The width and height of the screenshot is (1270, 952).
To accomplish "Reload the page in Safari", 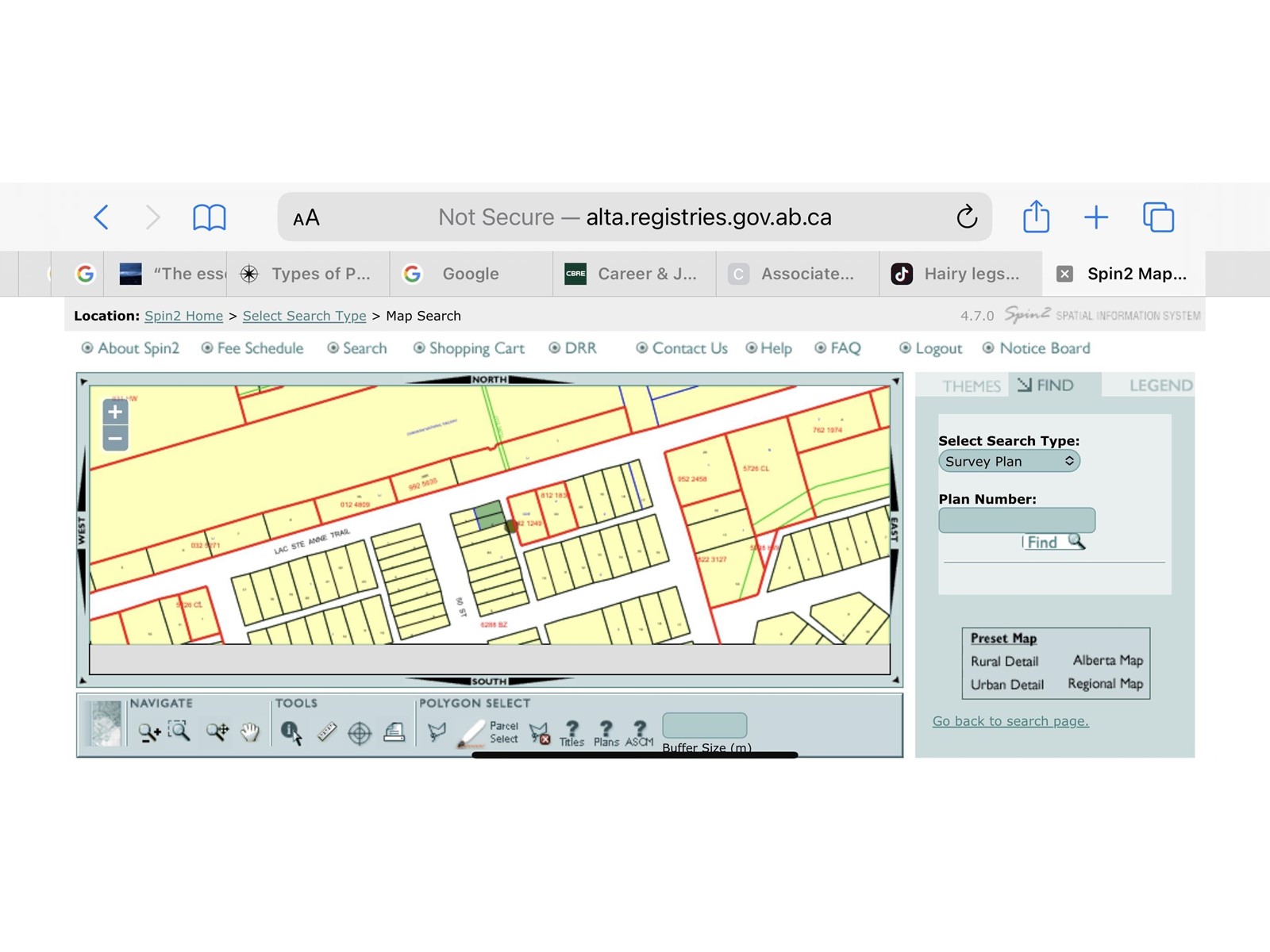I will (966, 217).
